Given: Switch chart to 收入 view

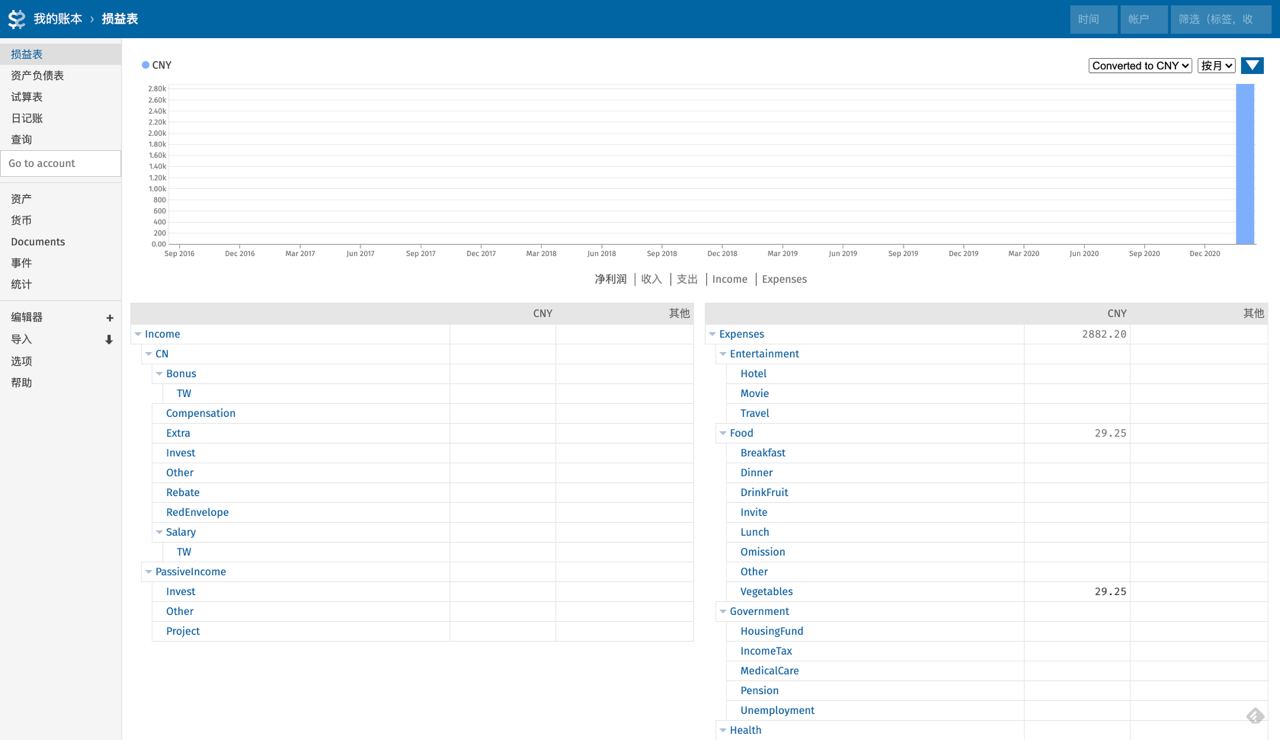Looking at the screenshot, I should pyautogui.click(x=651, y=280).
